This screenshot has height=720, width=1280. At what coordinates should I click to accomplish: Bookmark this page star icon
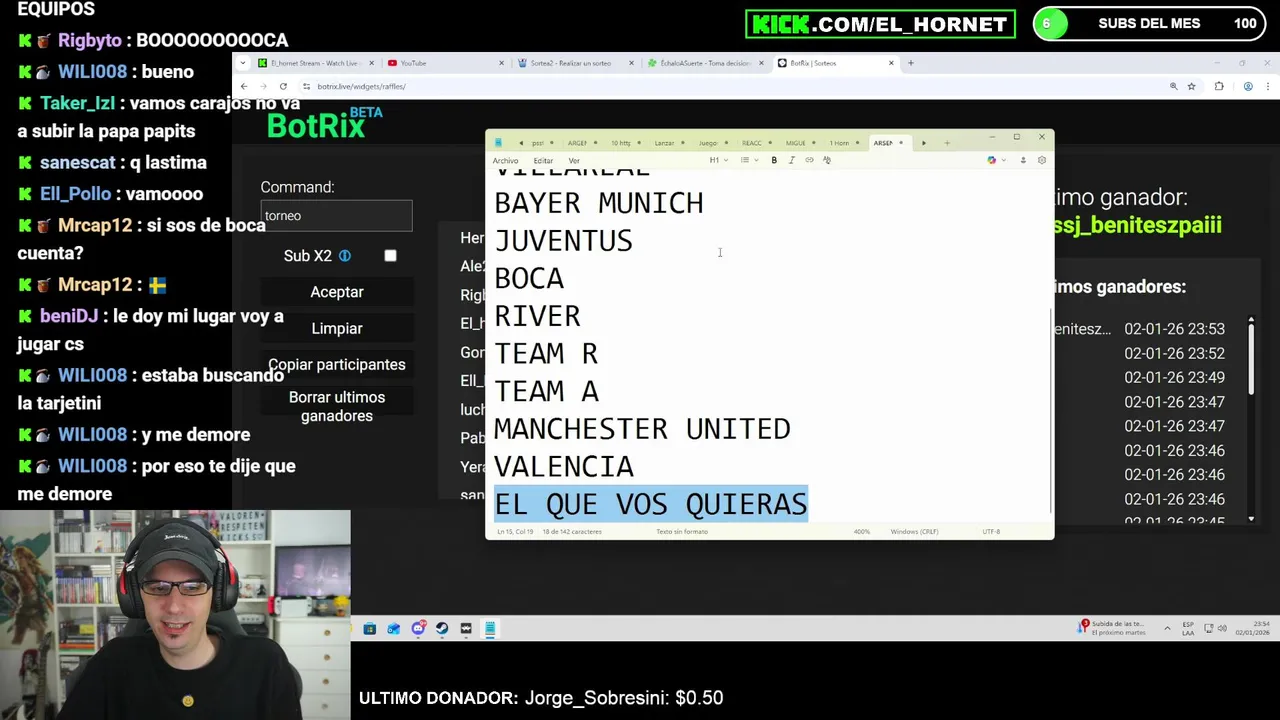pos(1191,86)
